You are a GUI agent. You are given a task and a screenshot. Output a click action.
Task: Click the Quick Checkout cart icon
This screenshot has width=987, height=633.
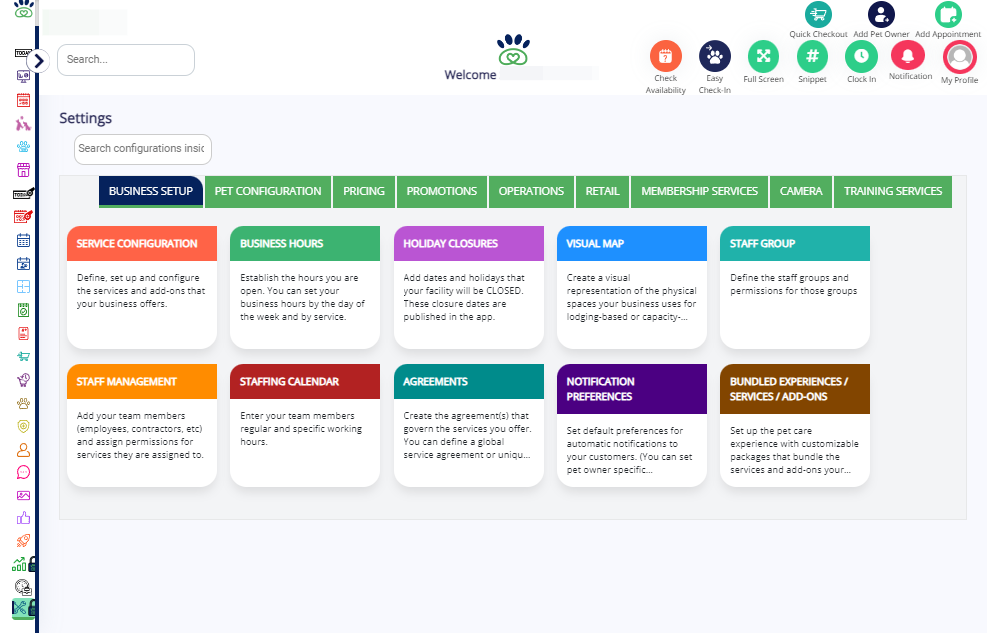(818, 14)
